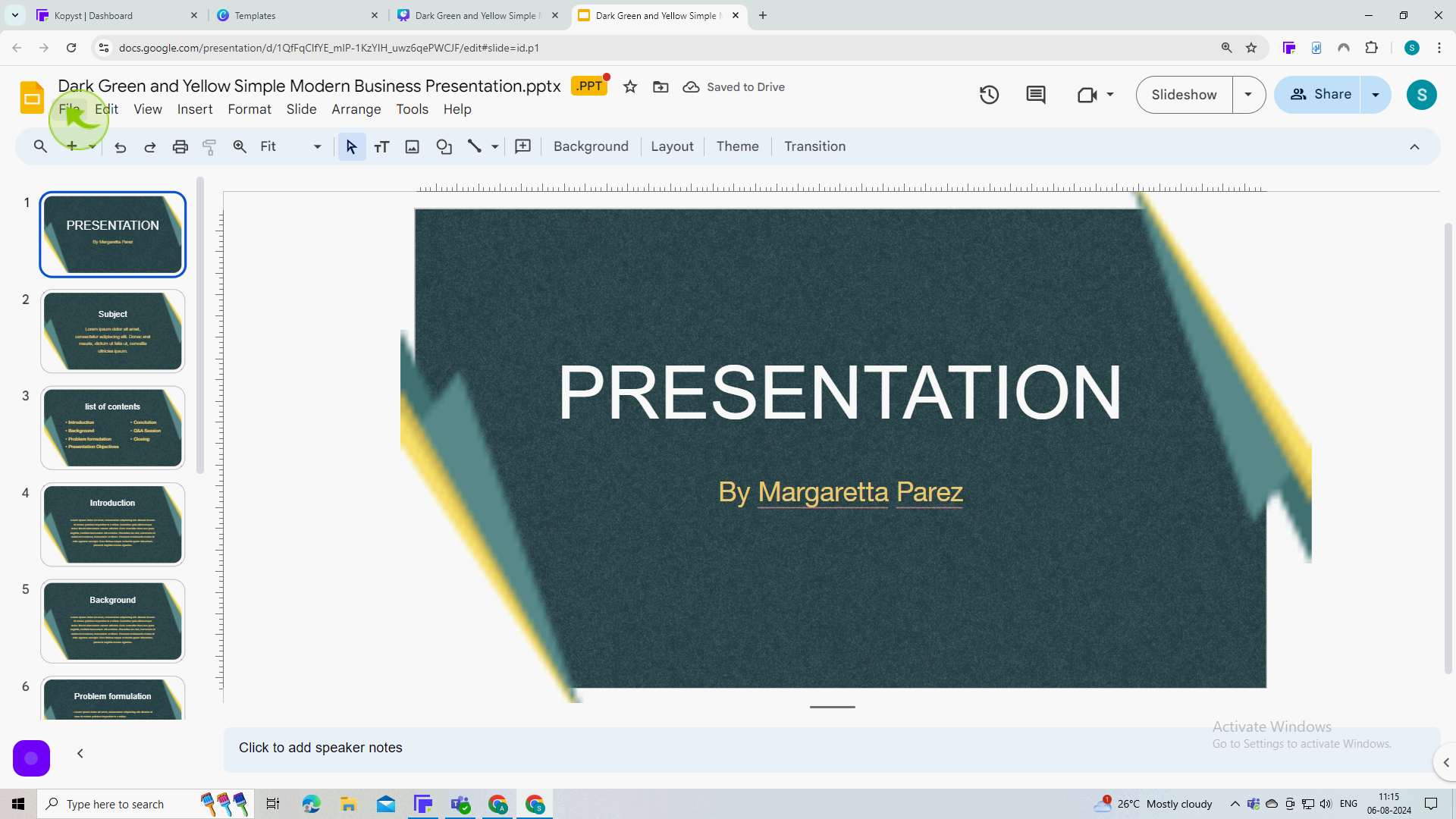Open the purple Kopyst recorder button
This screenshot has width=1456, height=819.
pos(31,758)
